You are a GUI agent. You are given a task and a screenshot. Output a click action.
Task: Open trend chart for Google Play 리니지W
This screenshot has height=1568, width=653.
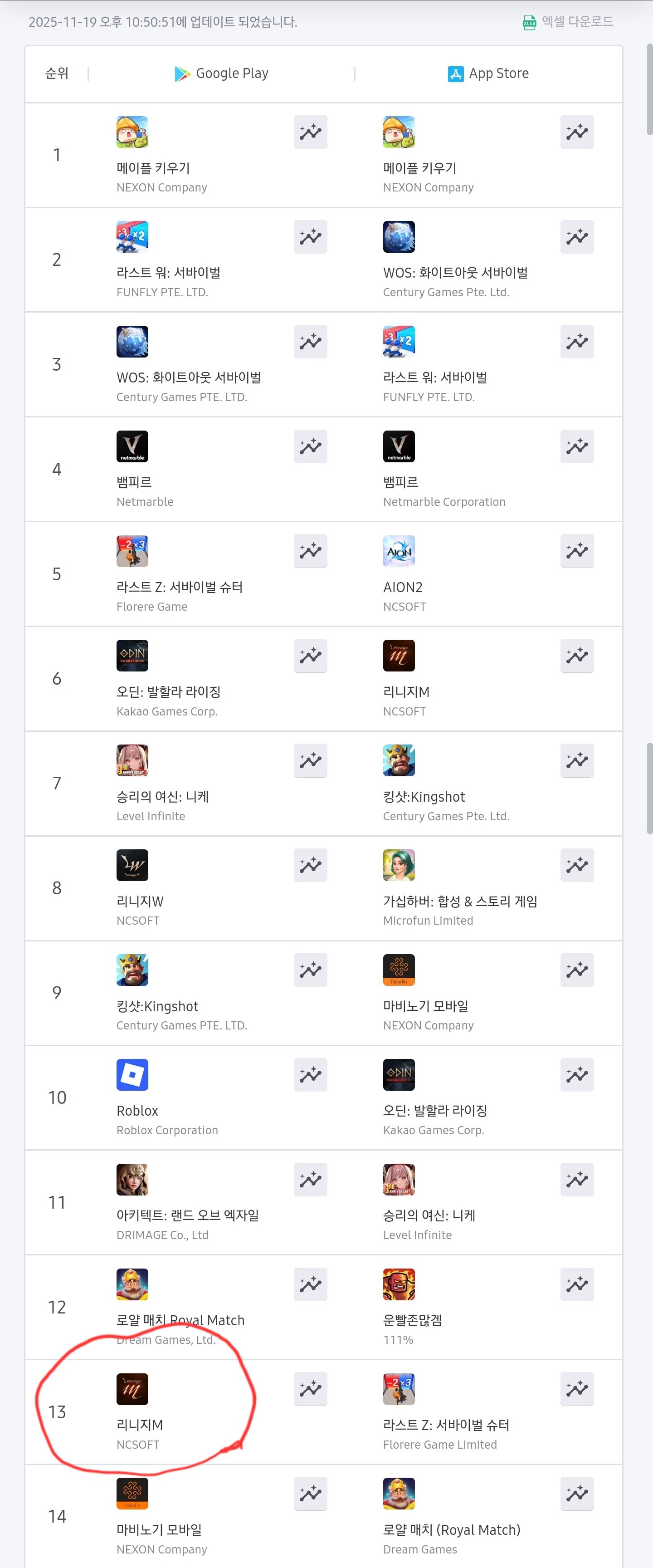[310, 865]
